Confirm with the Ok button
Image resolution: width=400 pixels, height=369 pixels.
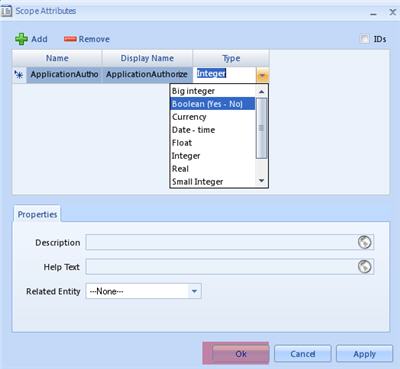241,354
